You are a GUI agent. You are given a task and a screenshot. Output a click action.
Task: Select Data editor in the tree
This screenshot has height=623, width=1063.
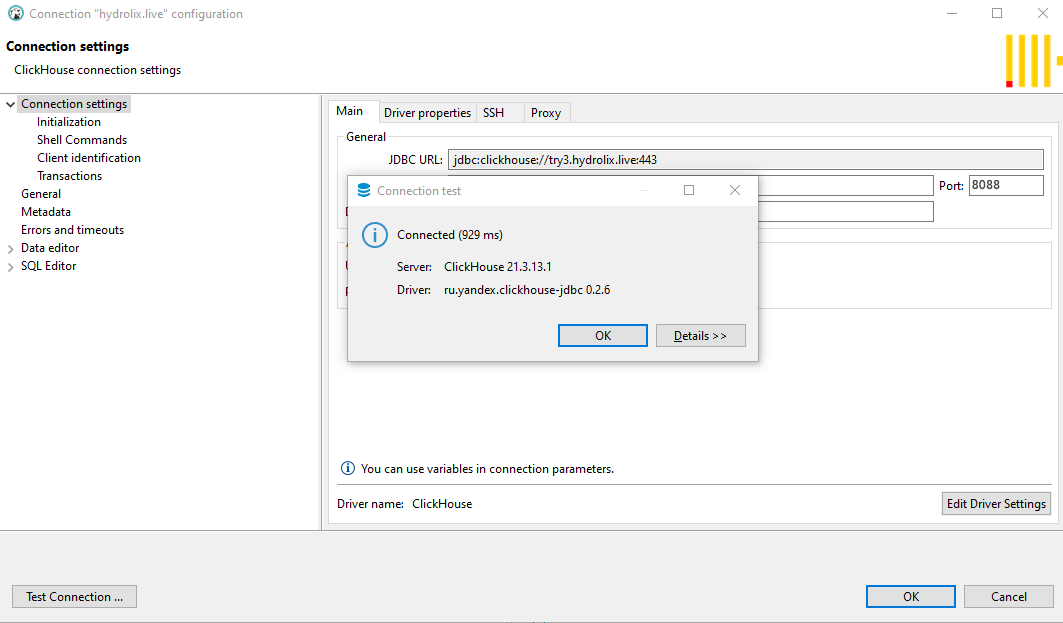tap(50, 248)
